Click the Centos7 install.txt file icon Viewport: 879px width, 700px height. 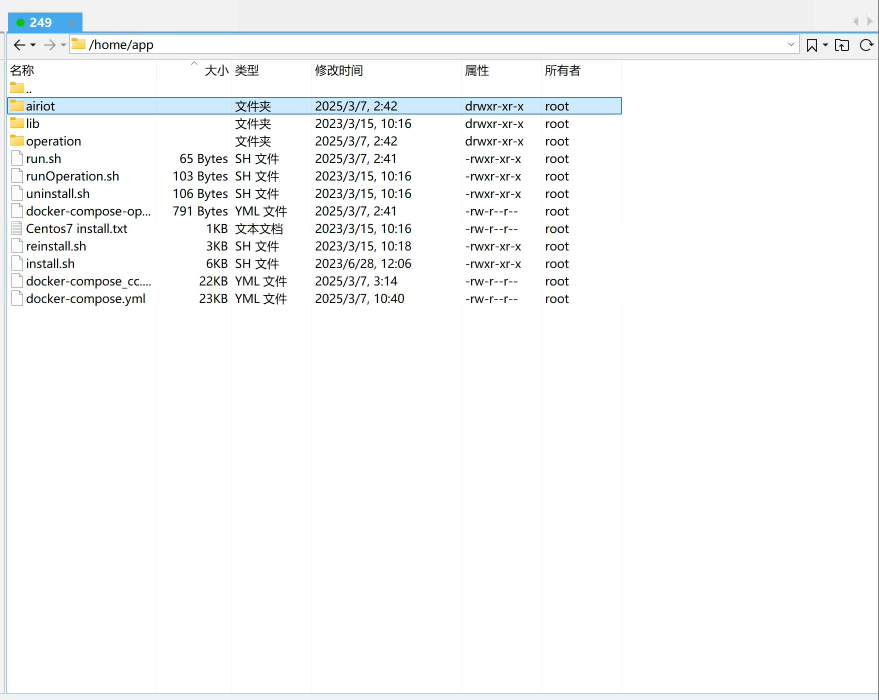pos(16,229)
